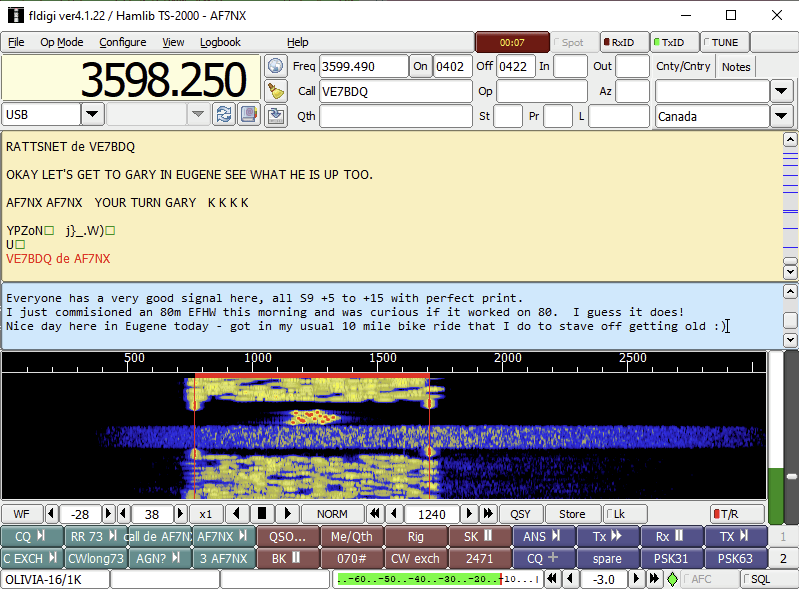Toggle the RxID indicator
This screenshot has height=589, width=799.
click(x=620, y=43)
